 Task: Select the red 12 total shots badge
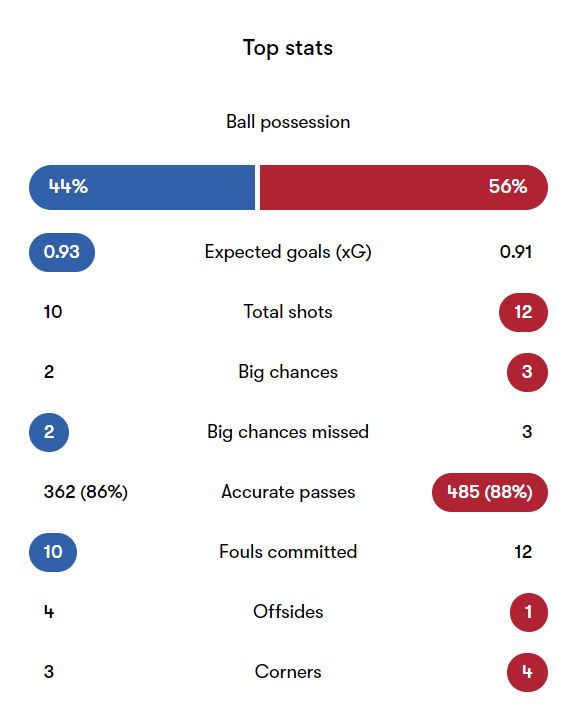pos(523,312)
